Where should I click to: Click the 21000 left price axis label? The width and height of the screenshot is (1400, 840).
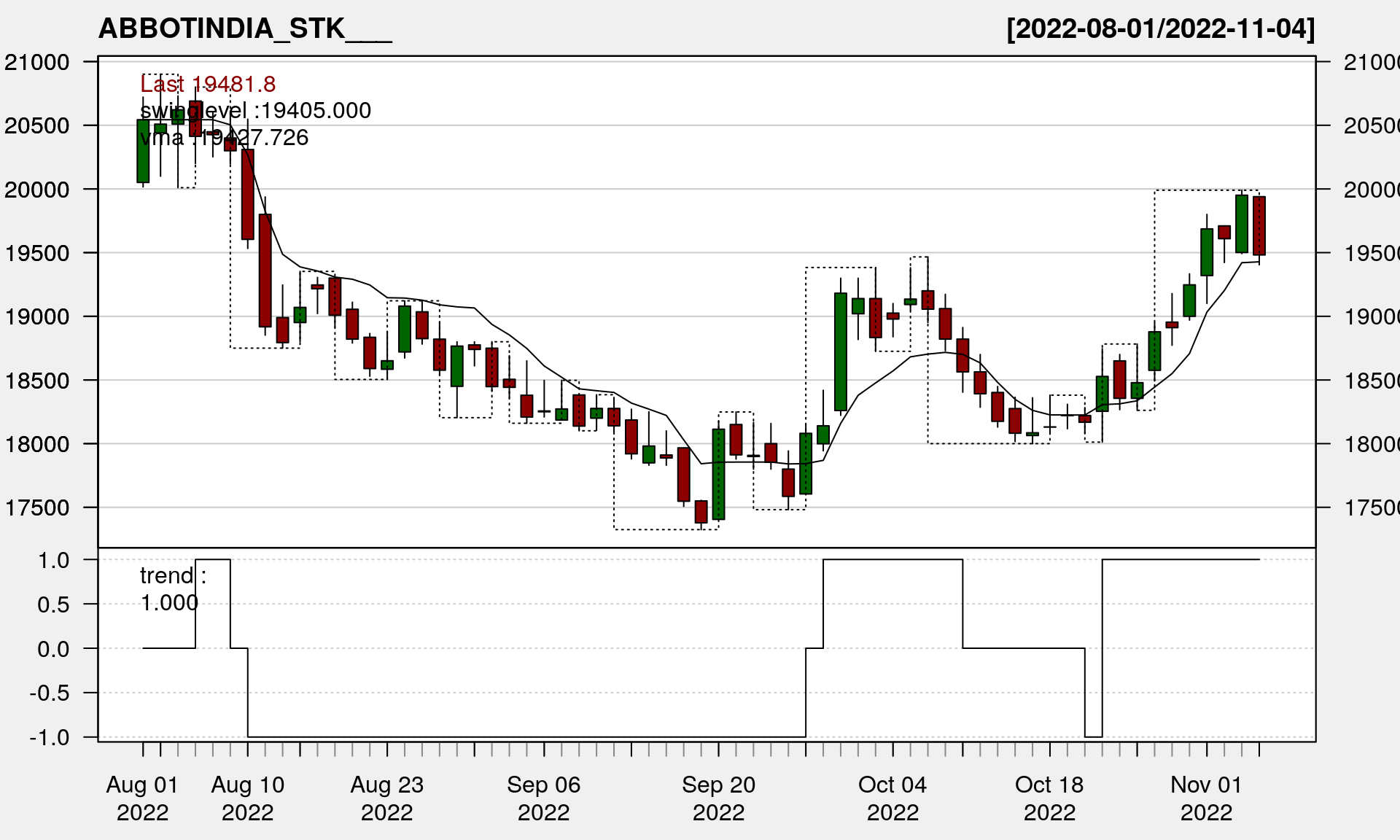click(x=37, y=63)
